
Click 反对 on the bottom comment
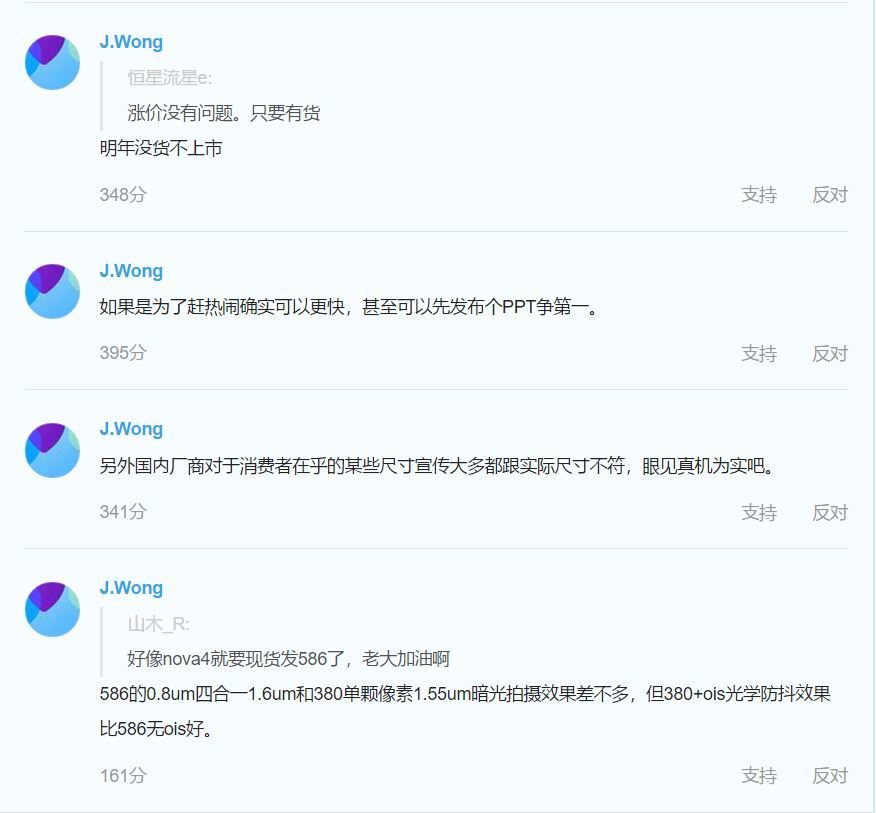coord(831,775)
